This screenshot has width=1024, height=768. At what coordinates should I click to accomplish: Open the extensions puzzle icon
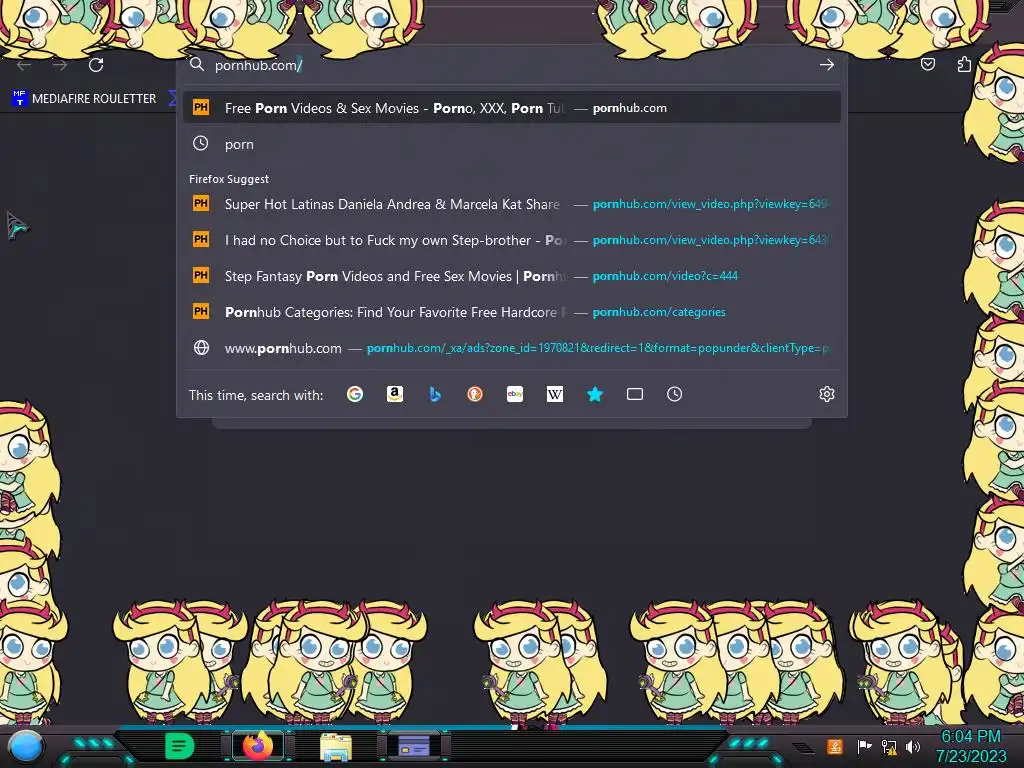click(964, 64)
